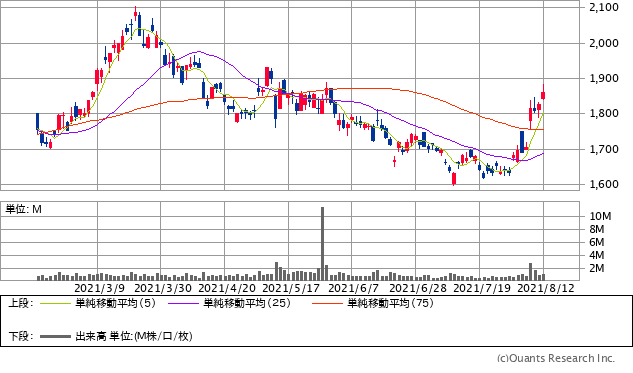Screen dimensions: 633x373
Task: Click the 6M volume axis label
Action: (x=597, y=242)
